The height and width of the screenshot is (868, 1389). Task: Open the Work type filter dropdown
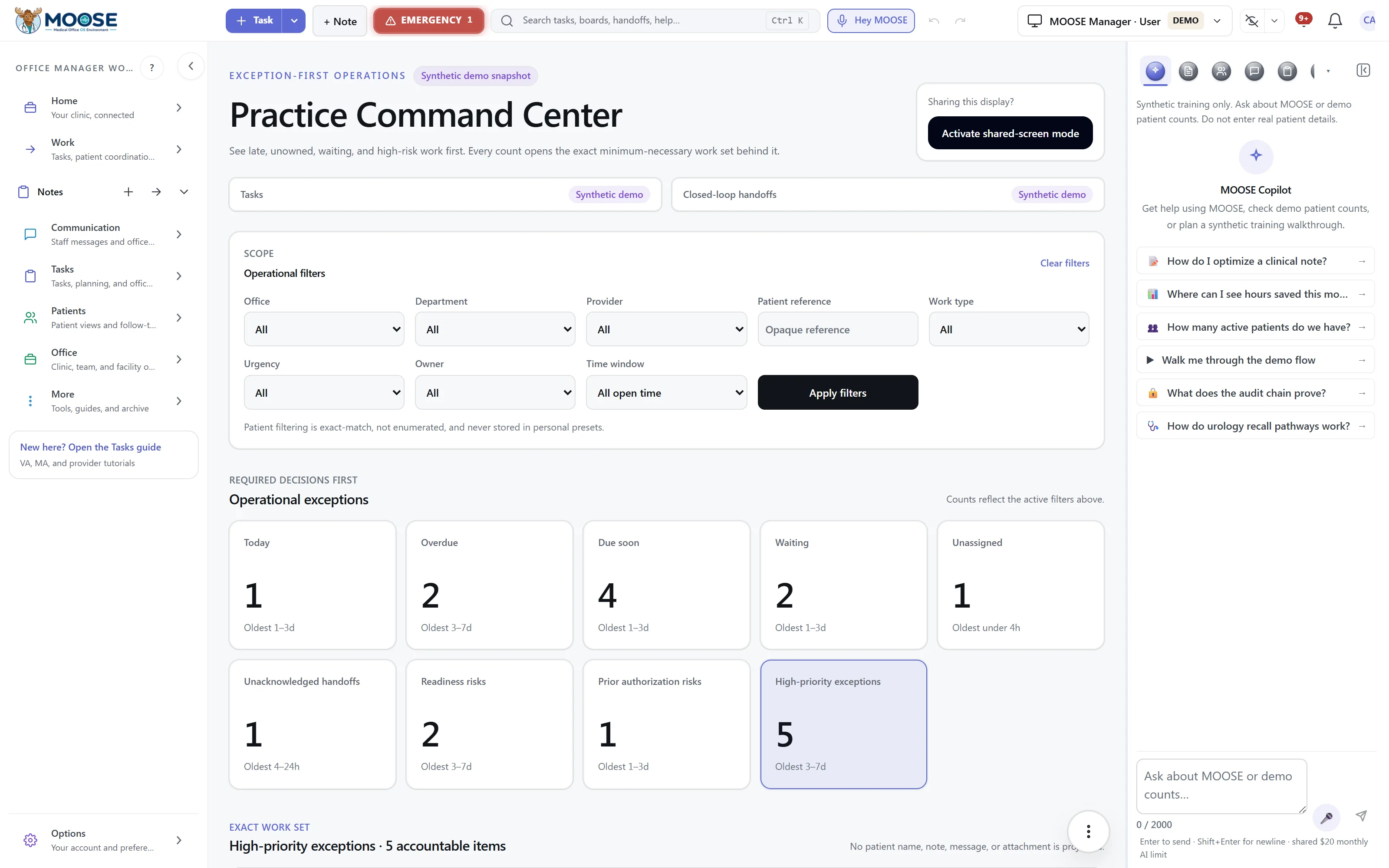(1008, 329)
